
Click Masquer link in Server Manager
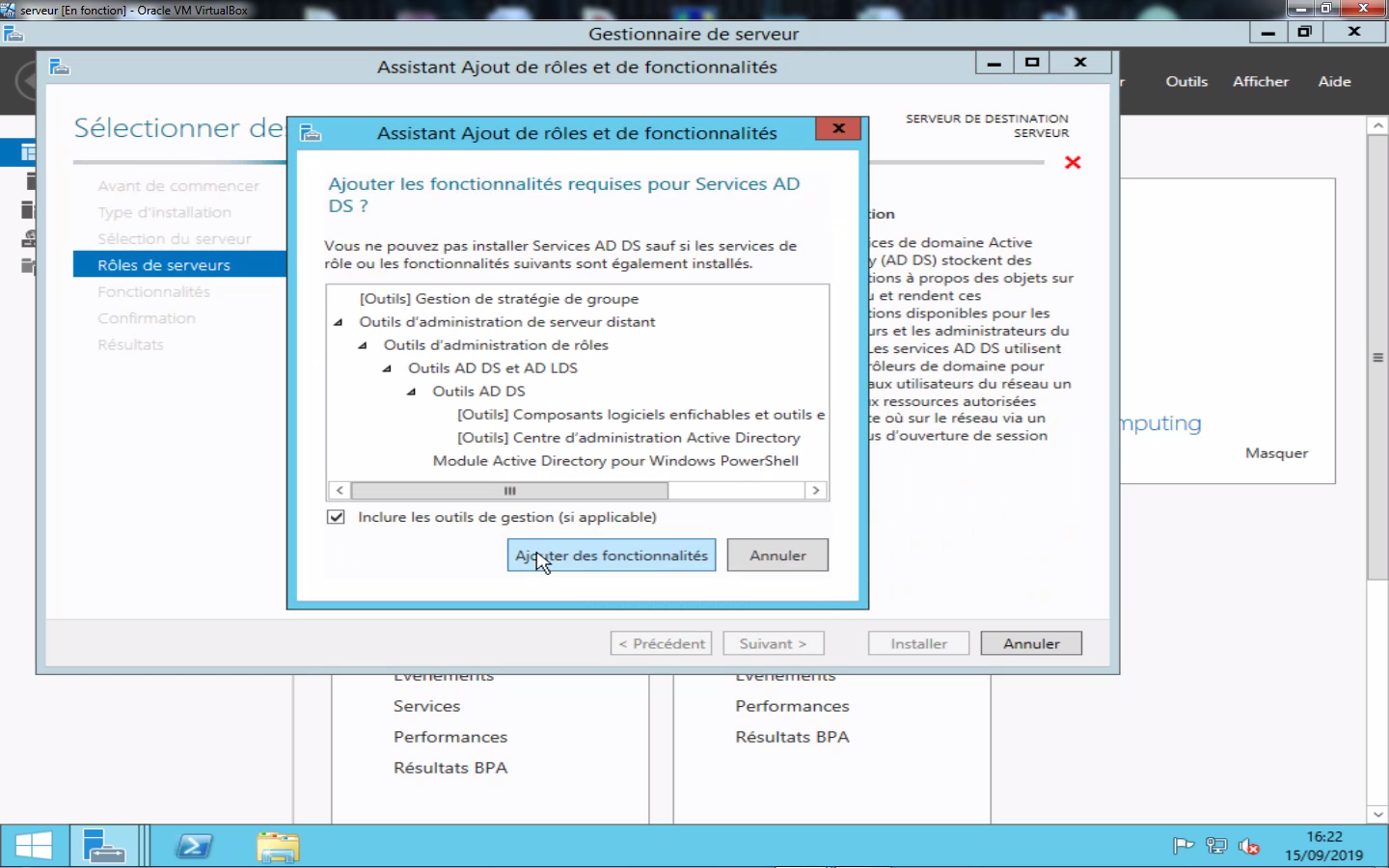(x=1276, y=452)
